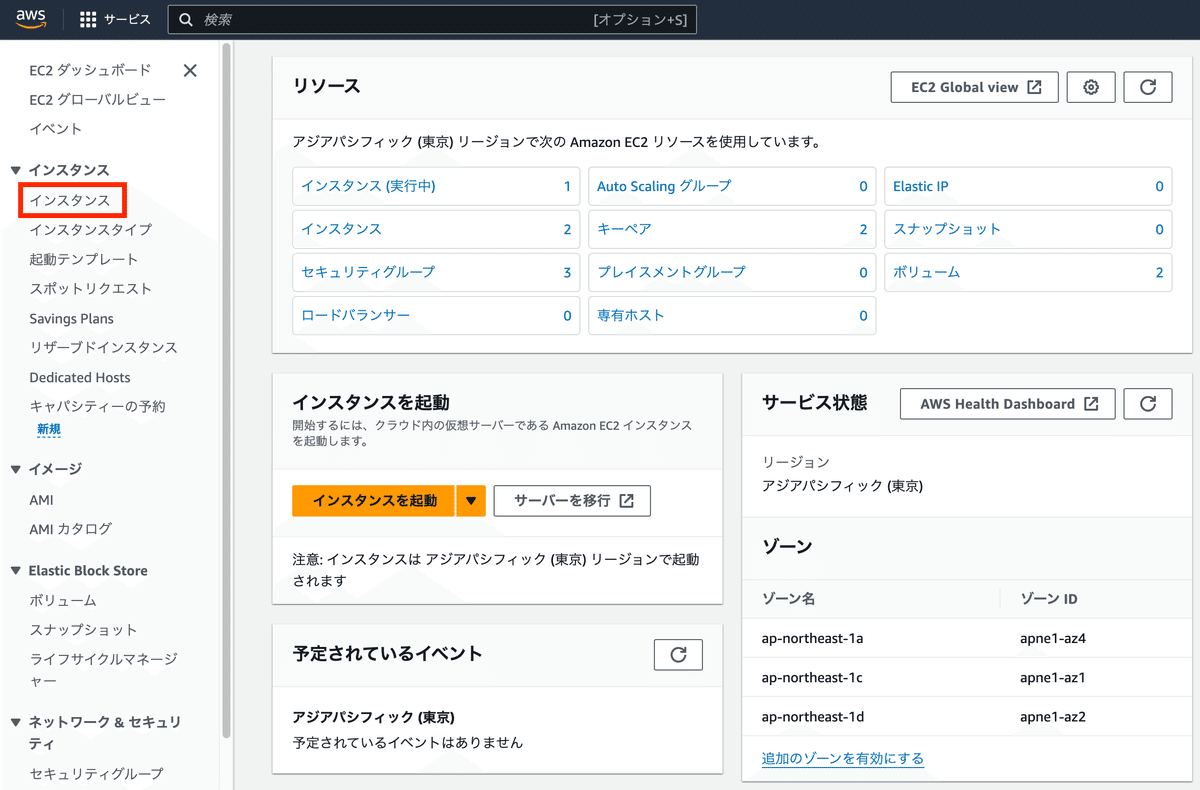
Task: Open EC2 Global view
Action: [975, 87]
